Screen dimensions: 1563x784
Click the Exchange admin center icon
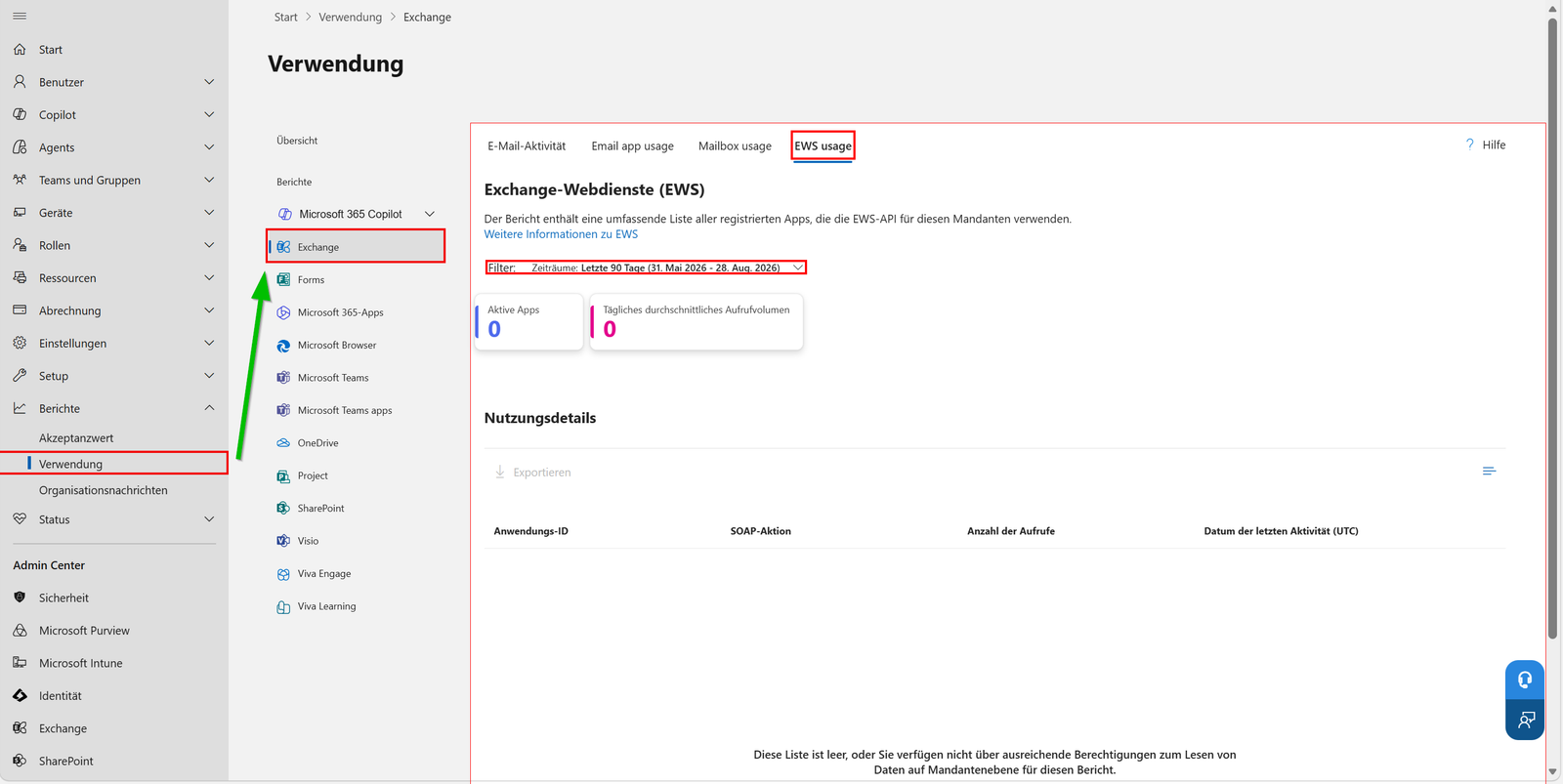(20, 728)
